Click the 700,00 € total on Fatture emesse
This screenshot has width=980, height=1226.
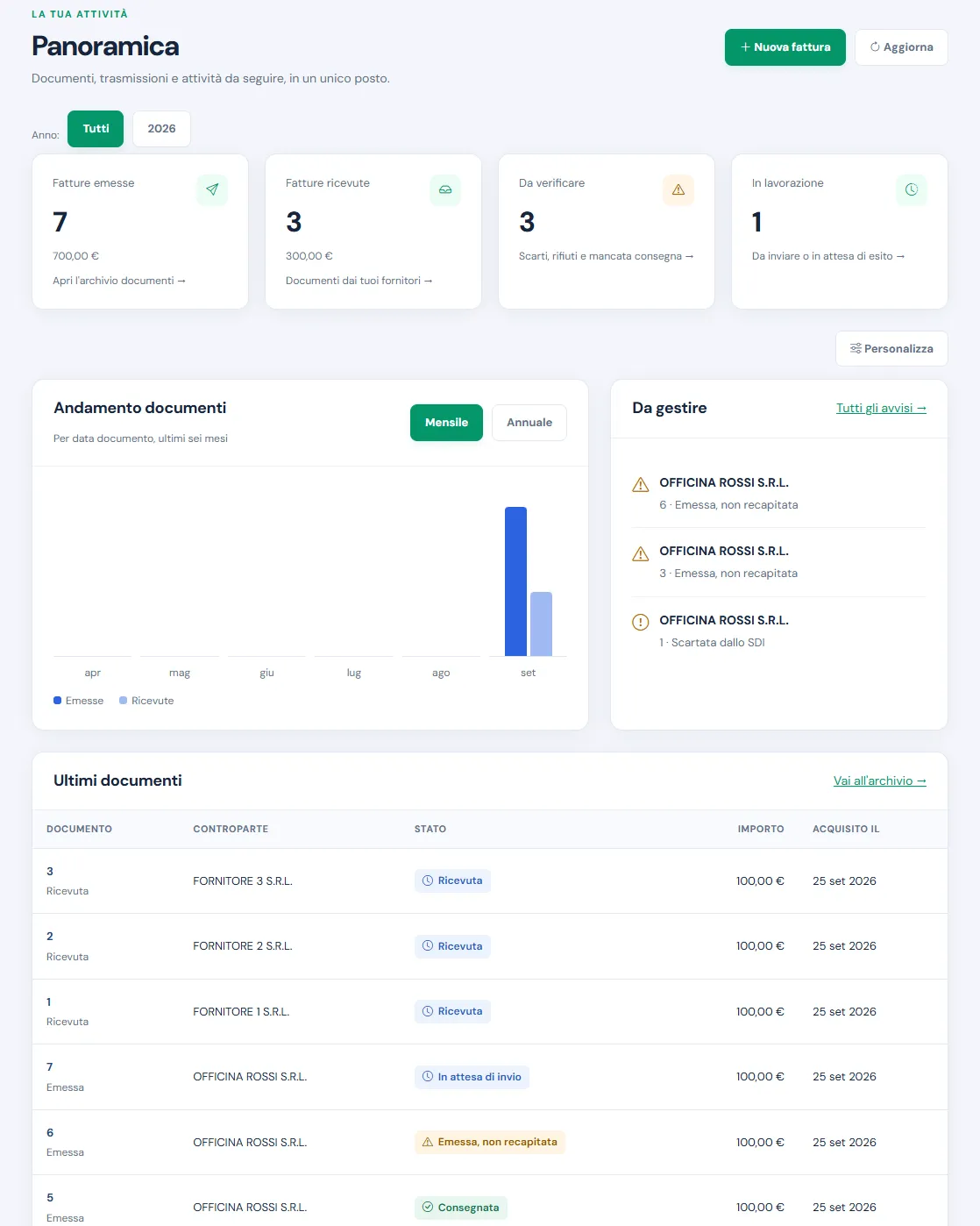click(x=75, y=256)
